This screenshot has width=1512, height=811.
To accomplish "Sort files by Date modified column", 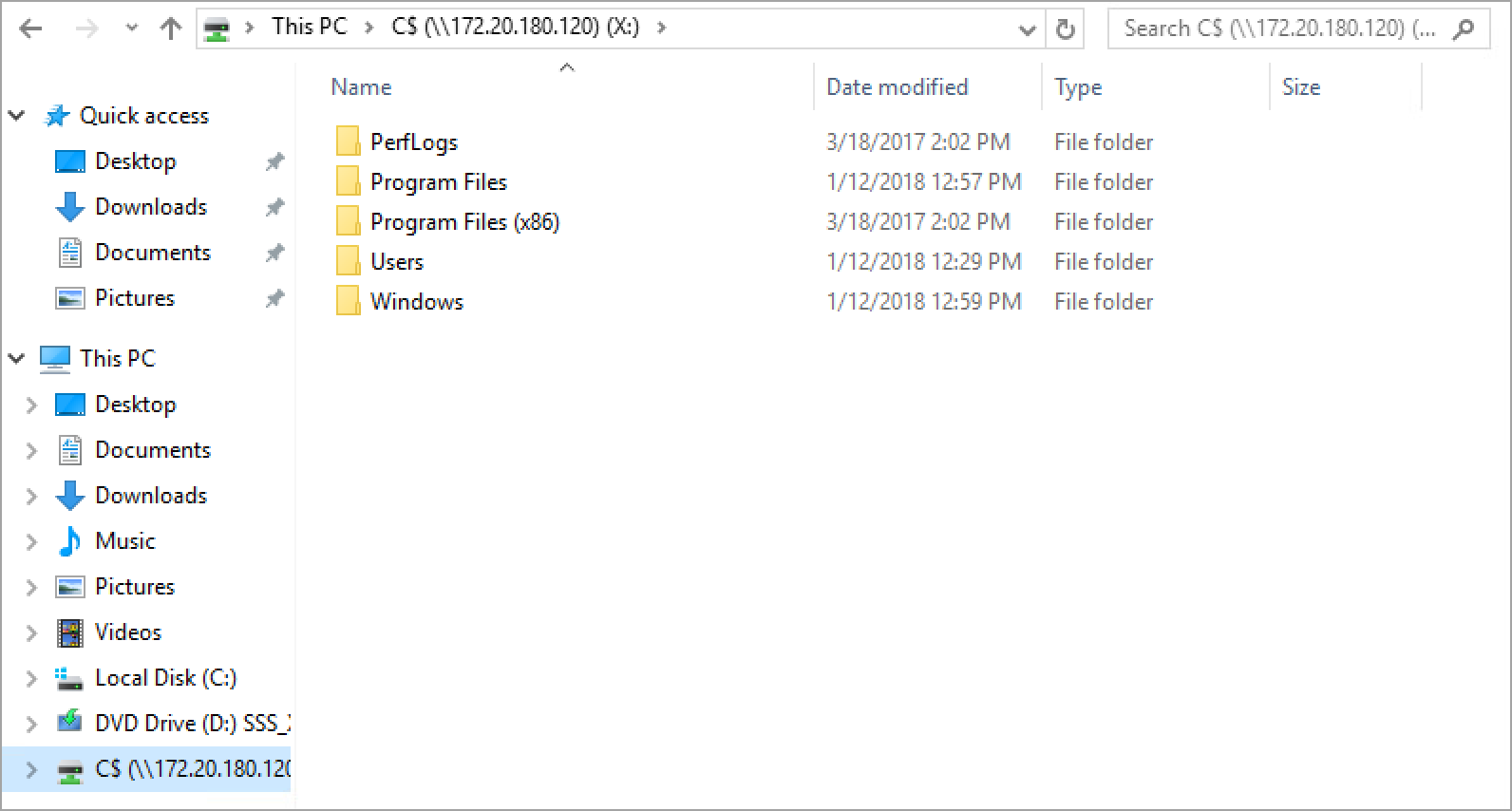I will (x=897, y=87).
